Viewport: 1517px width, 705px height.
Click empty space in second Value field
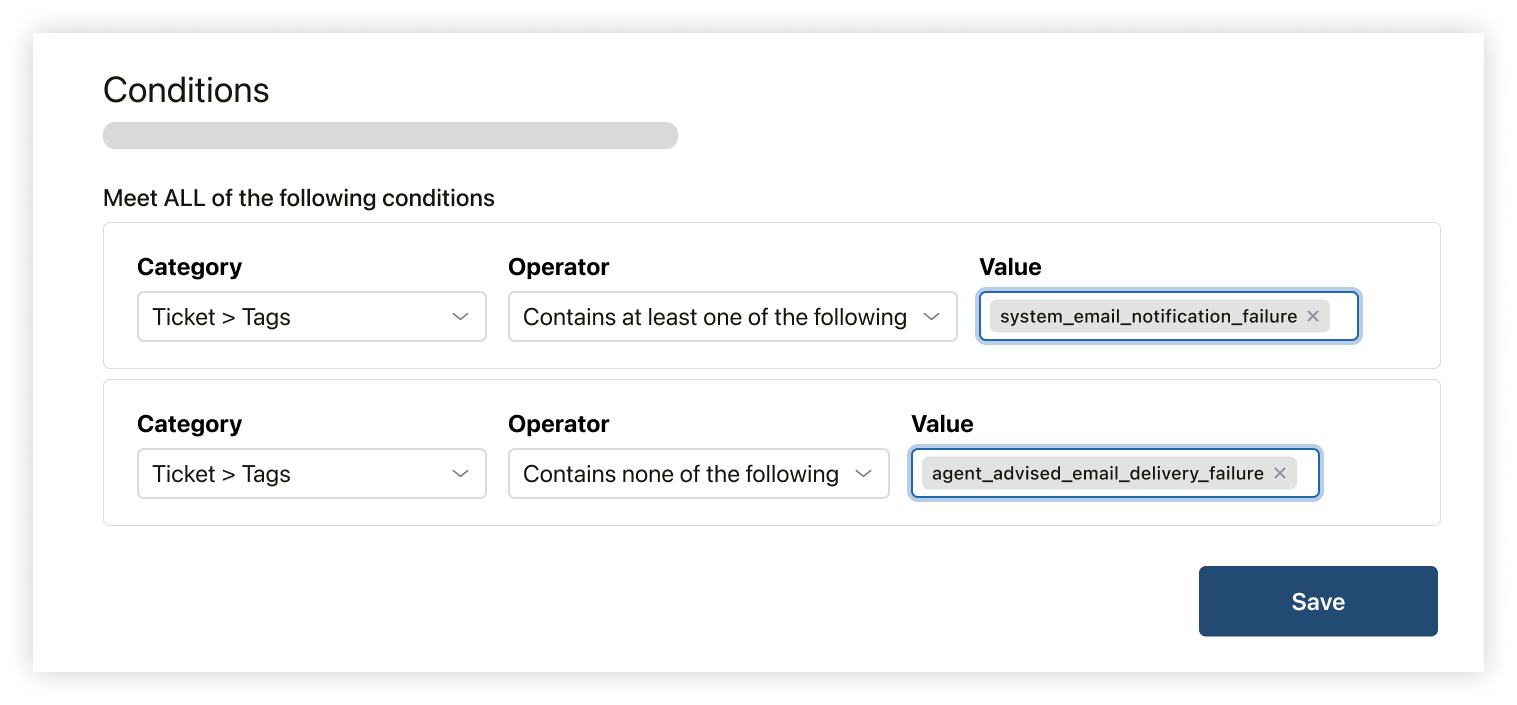click(x=1307, y=474)
